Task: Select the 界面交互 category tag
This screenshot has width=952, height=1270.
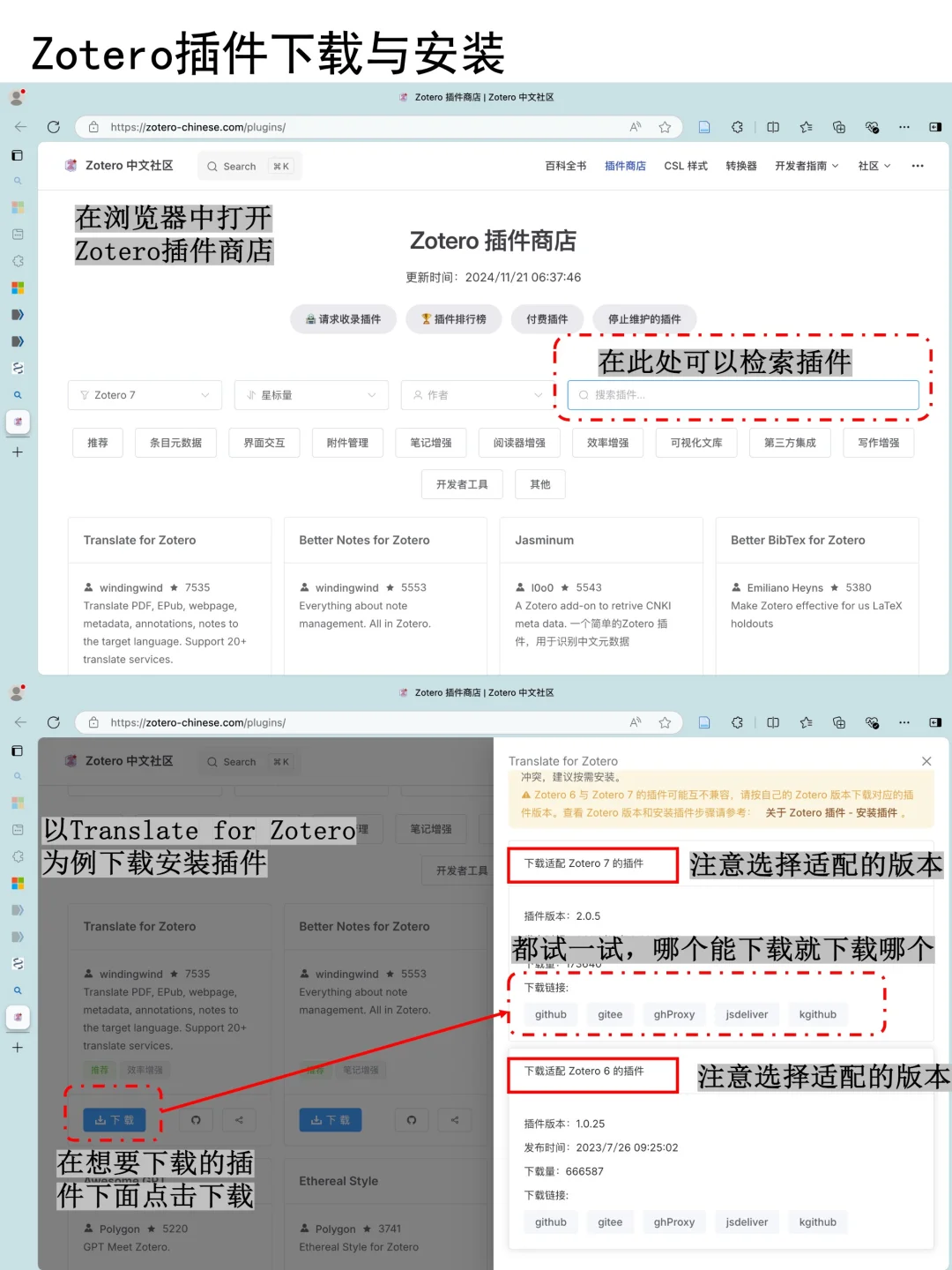Action: [264, 443]
